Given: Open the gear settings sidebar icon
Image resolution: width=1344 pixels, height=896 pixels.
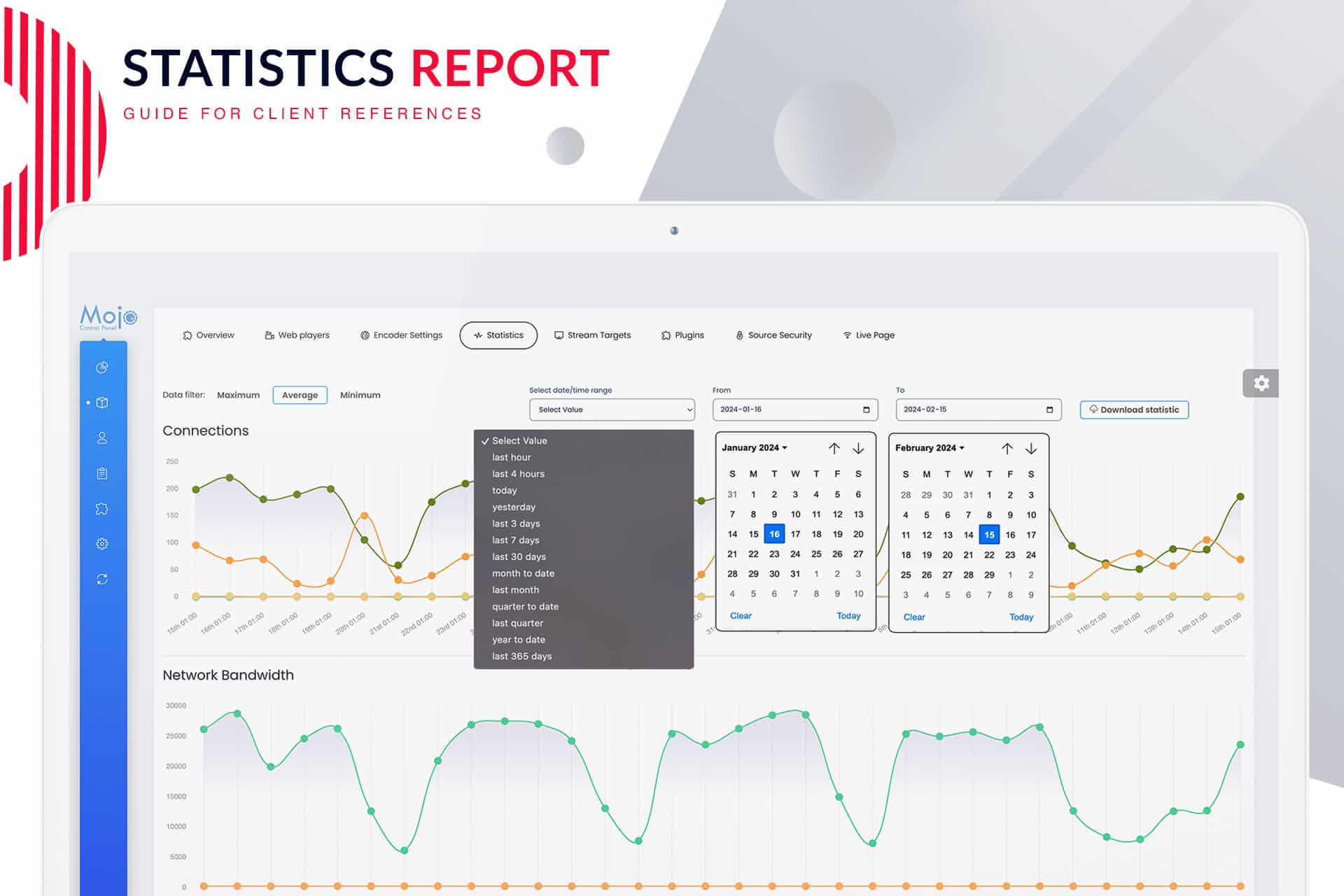Looking at the screenshot, I should tap(102, 544).
